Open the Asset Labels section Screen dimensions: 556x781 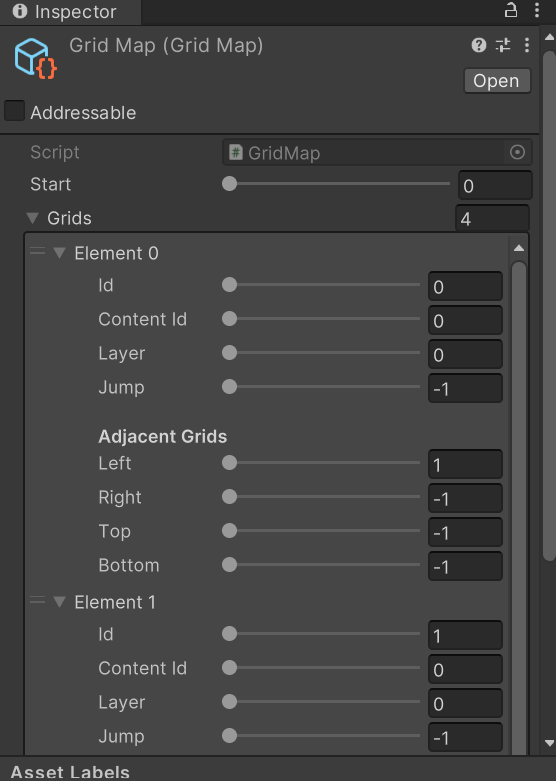[x=70, y=772]
